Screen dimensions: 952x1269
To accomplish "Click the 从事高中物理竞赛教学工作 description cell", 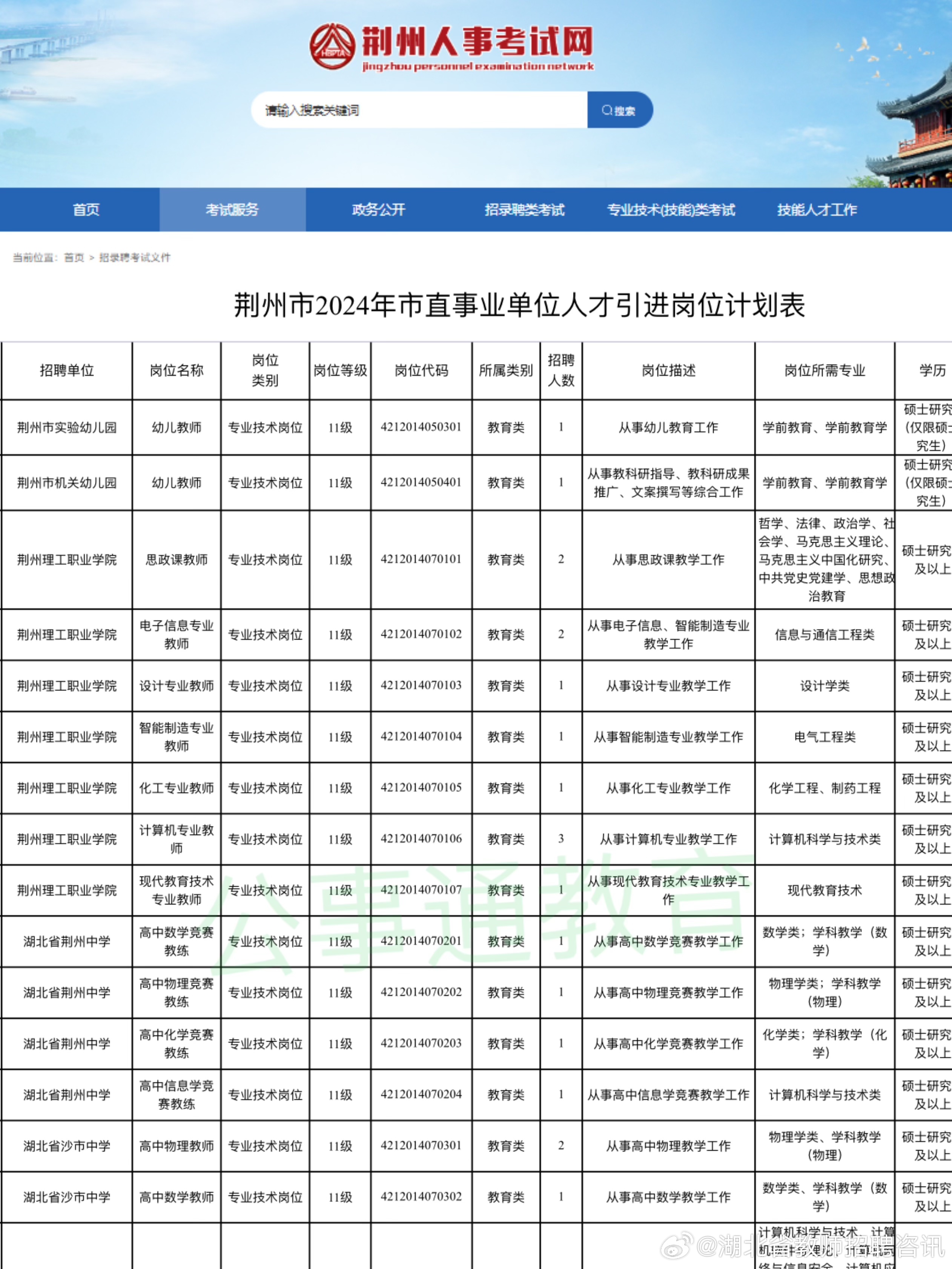I will point(668,992).
